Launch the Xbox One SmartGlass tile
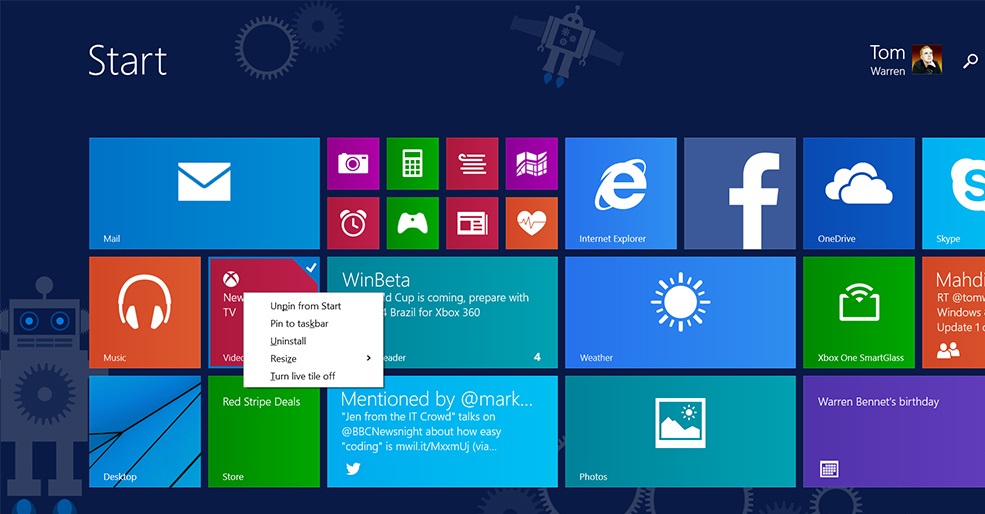This screenshot has height=514, width=985. click(x=859, y=312)
